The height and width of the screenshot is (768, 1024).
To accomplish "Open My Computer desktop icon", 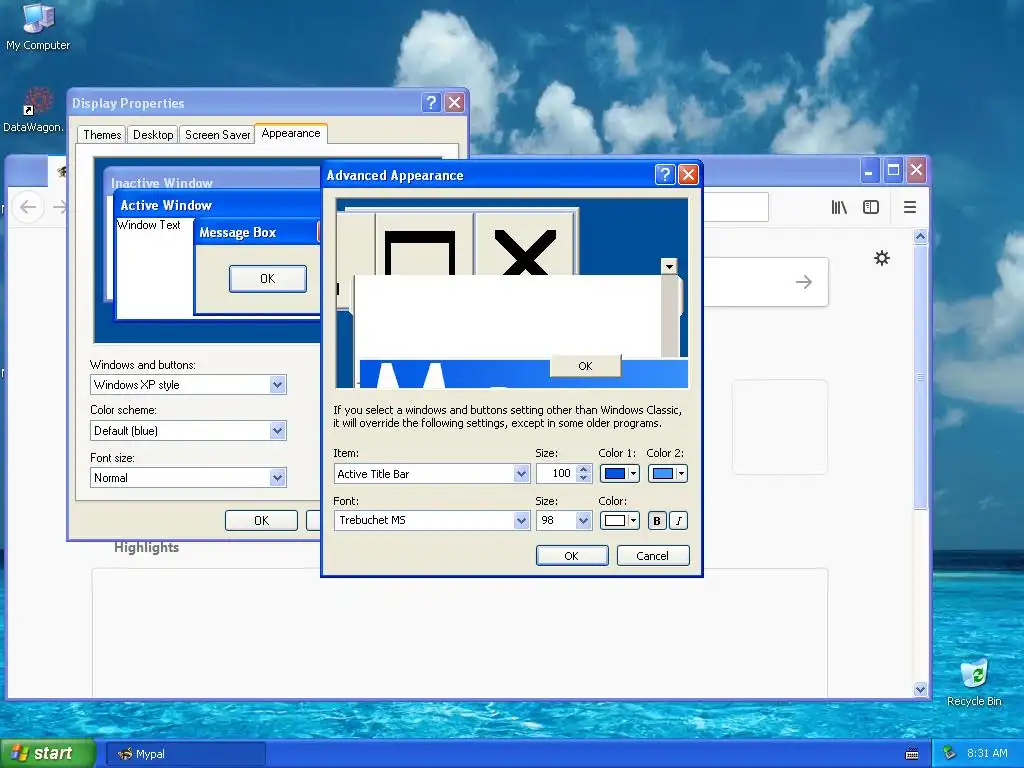I will [38, 26].
